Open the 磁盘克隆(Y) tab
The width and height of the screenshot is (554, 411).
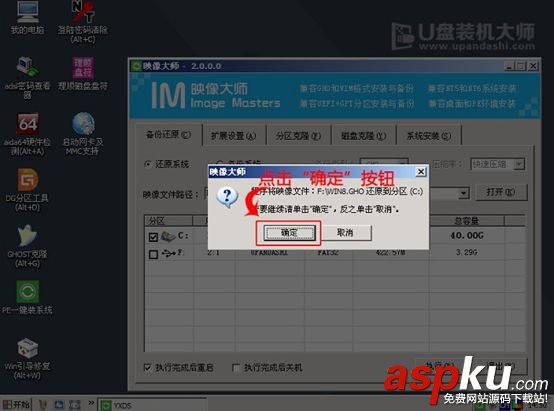(x=363, y=136)
